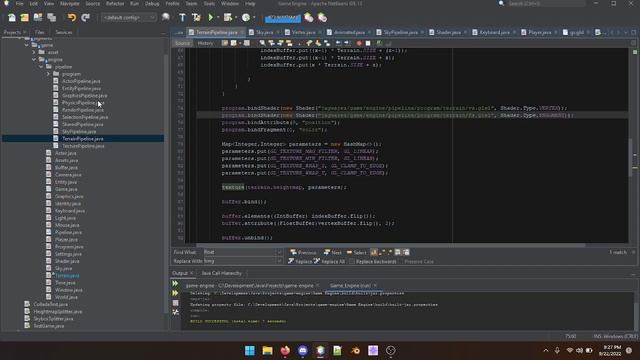Switch to the Player.java editor tab
Image resolution: width=640 pixels, height=360 pixels.
point(539,32)
